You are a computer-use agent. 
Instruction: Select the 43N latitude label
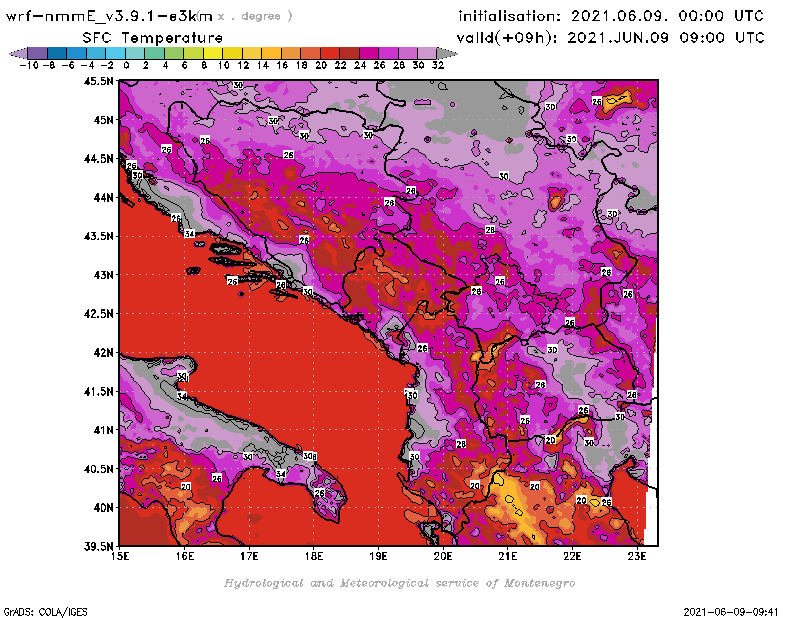click(103, 275)
